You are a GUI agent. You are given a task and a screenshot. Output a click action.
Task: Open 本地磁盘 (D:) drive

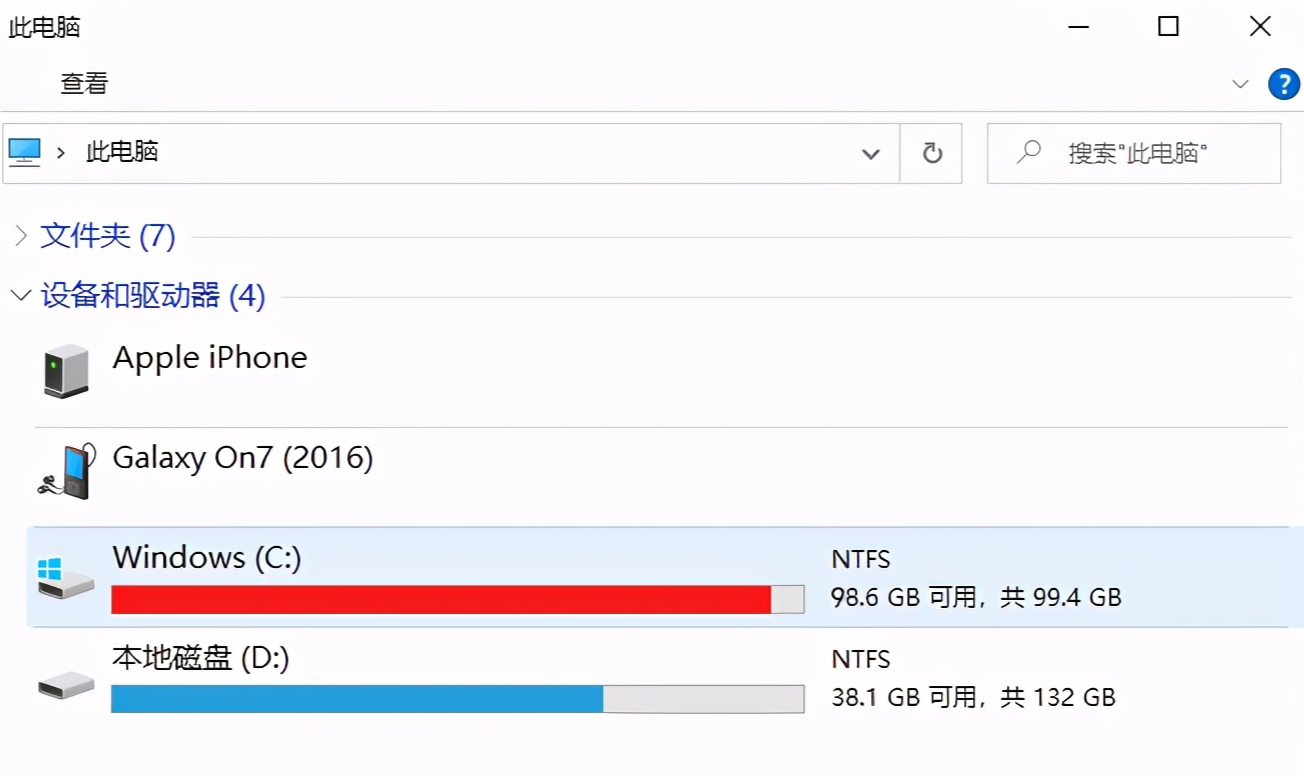click(x=200, y=659)
